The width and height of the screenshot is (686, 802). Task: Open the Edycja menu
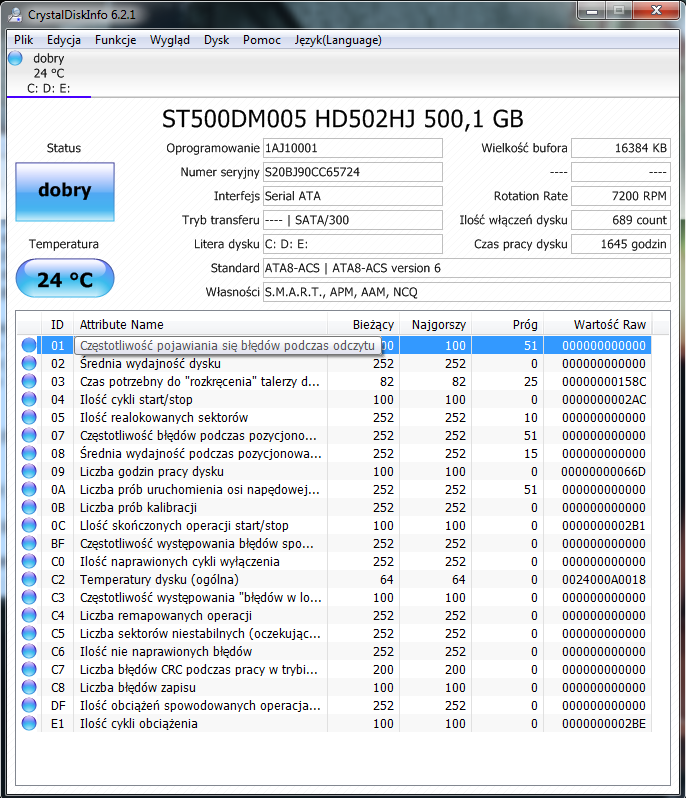coord(63,40)
